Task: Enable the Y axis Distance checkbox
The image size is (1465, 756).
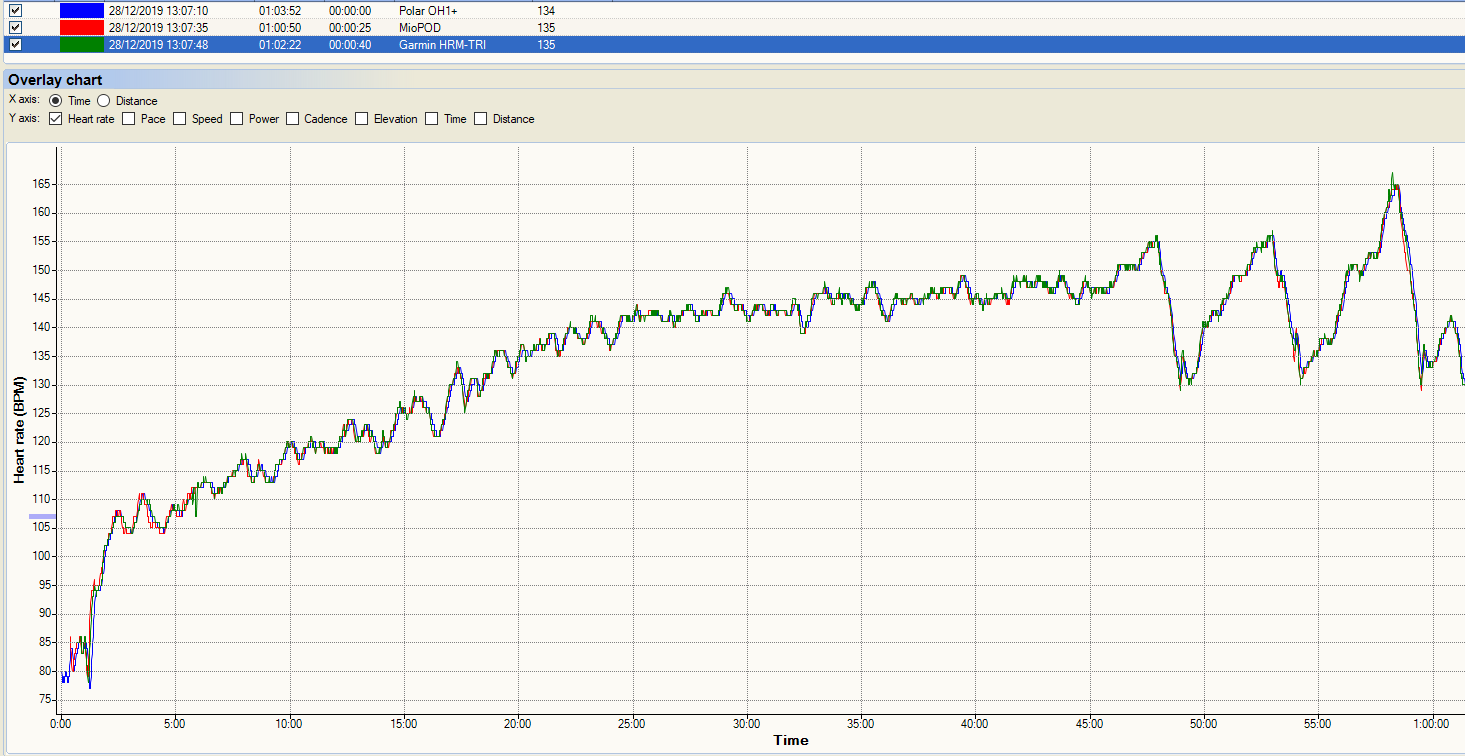Action: coord(481,119)
